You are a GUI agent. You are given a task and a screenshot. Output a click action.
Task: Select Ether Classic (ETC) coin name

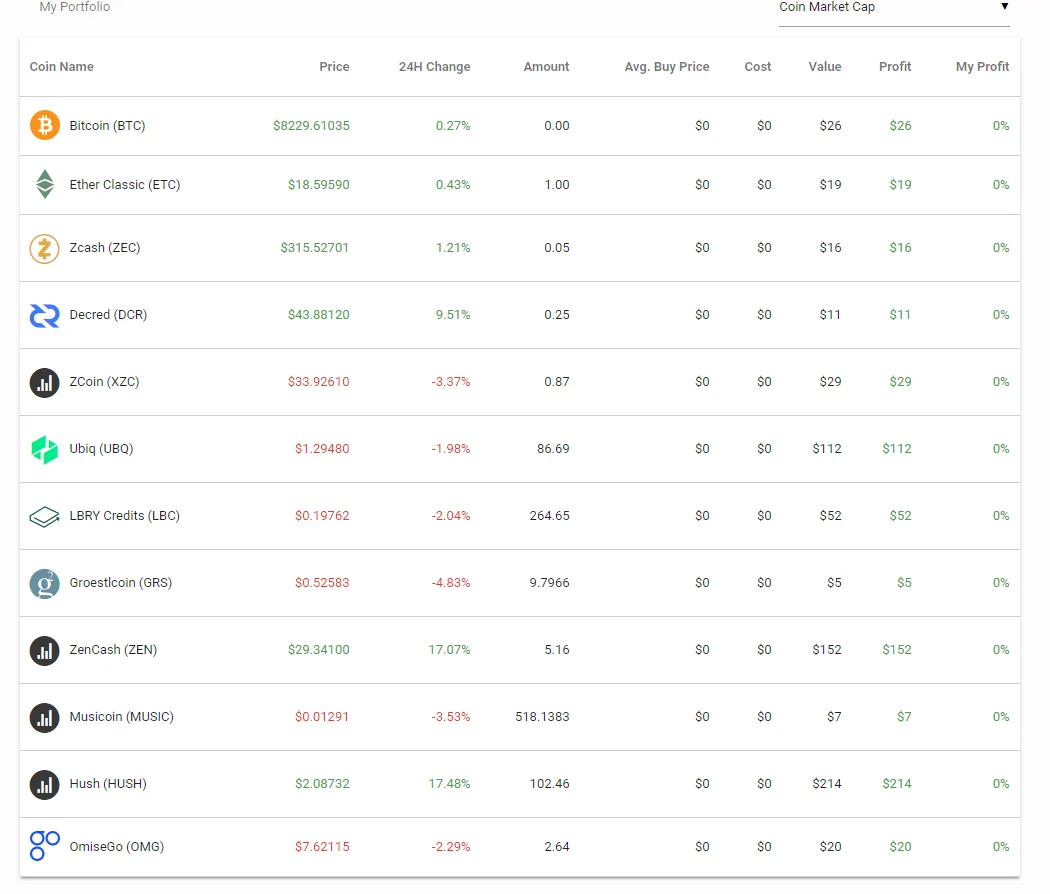125,184
